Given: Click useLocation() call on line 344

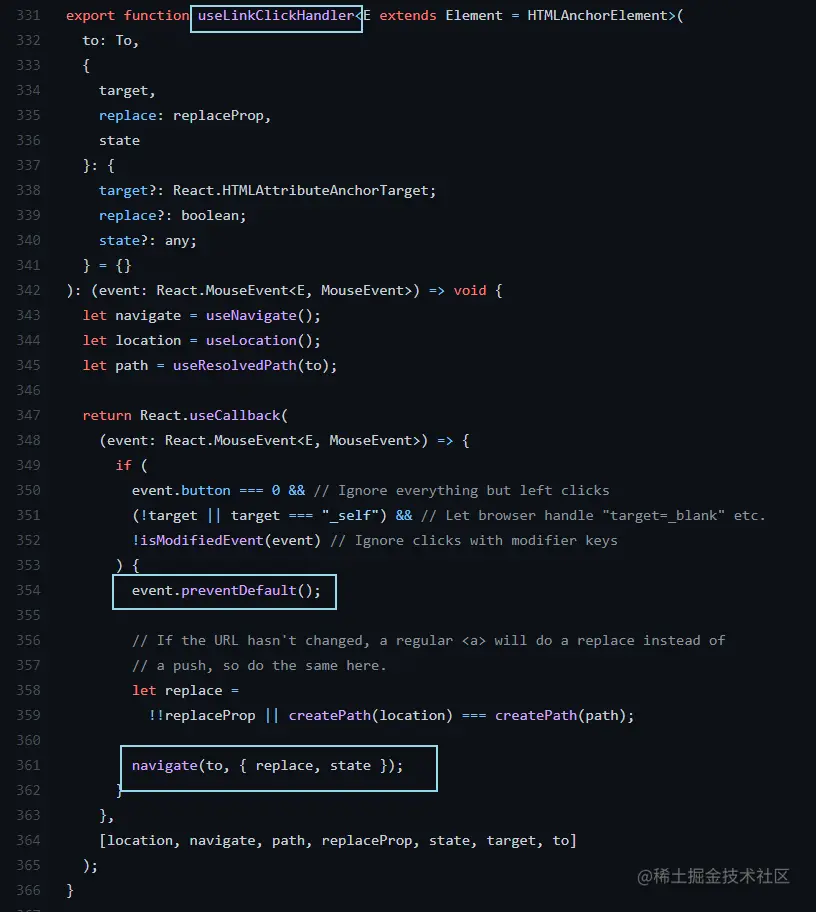Looking at the screenshot, I should tap(263, 341).
